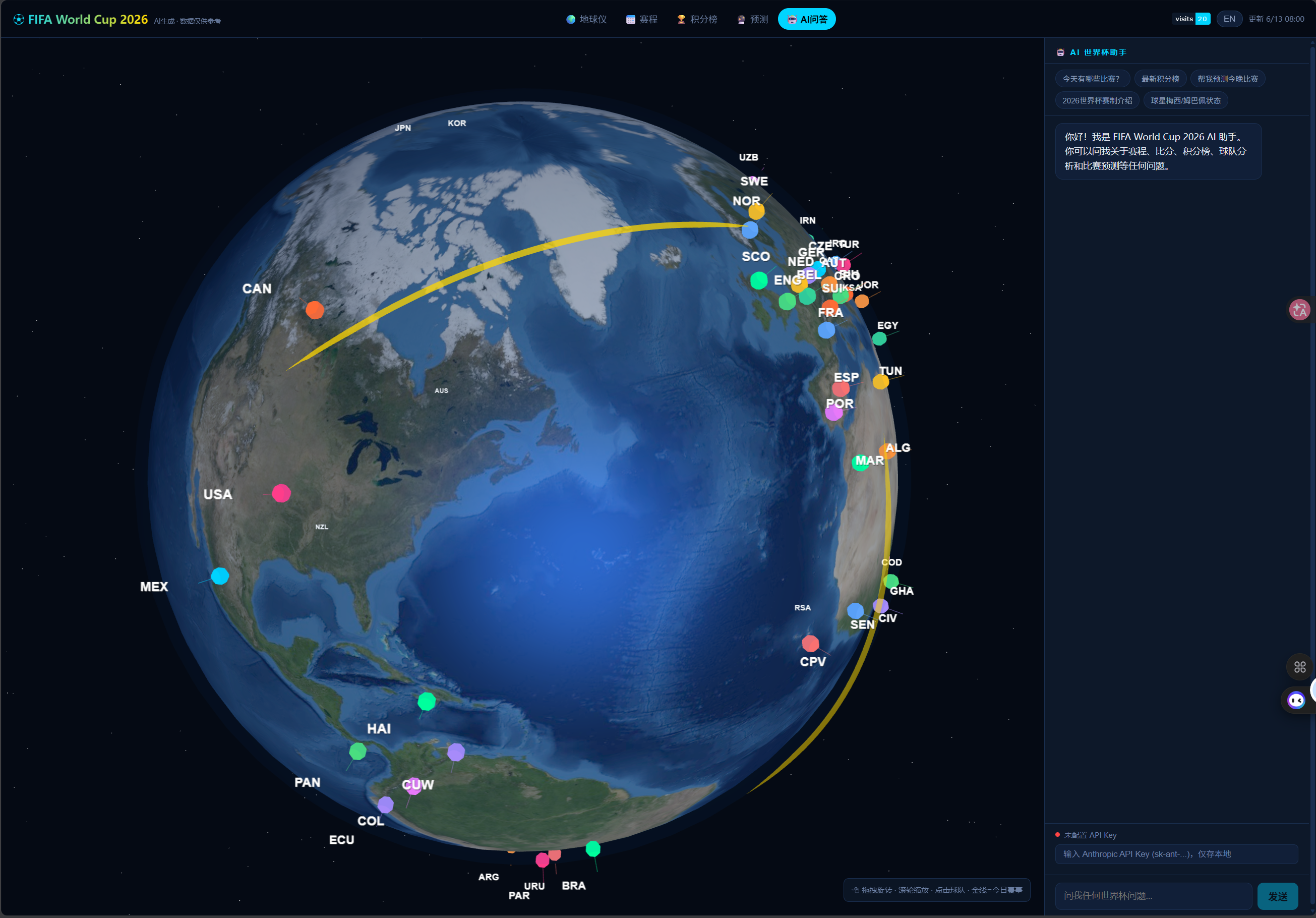The width and height of the screenshot is (1316, 918).
Task: Open the 预测 predictions tab
Action: click(x=753, y=20)
